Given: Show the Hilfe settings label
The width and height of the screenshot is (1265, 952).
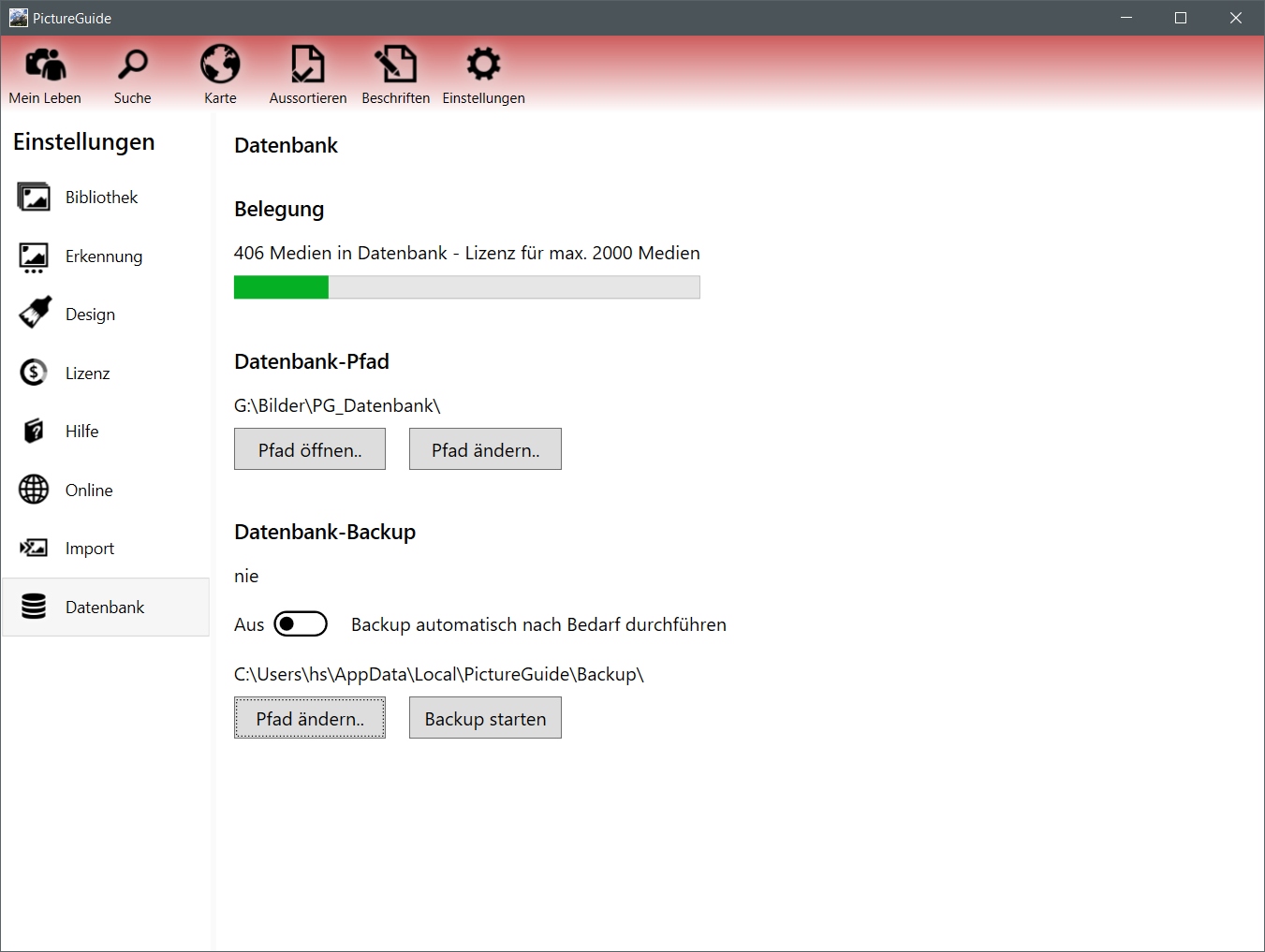Looking at the screenshot, I should 82,432.
